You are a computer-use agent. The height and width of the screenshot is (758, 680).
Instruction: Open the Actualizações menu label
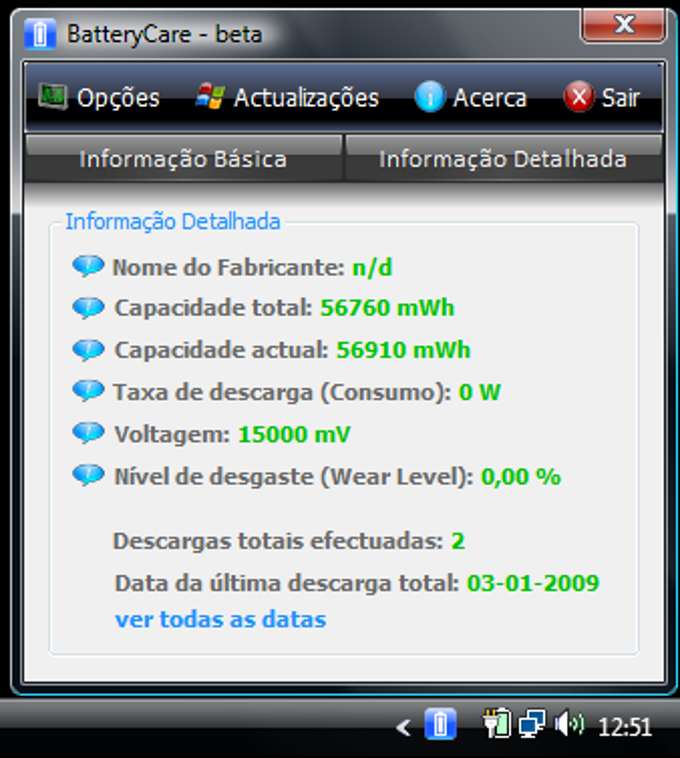pyautogui.click(x=306, y=98)
